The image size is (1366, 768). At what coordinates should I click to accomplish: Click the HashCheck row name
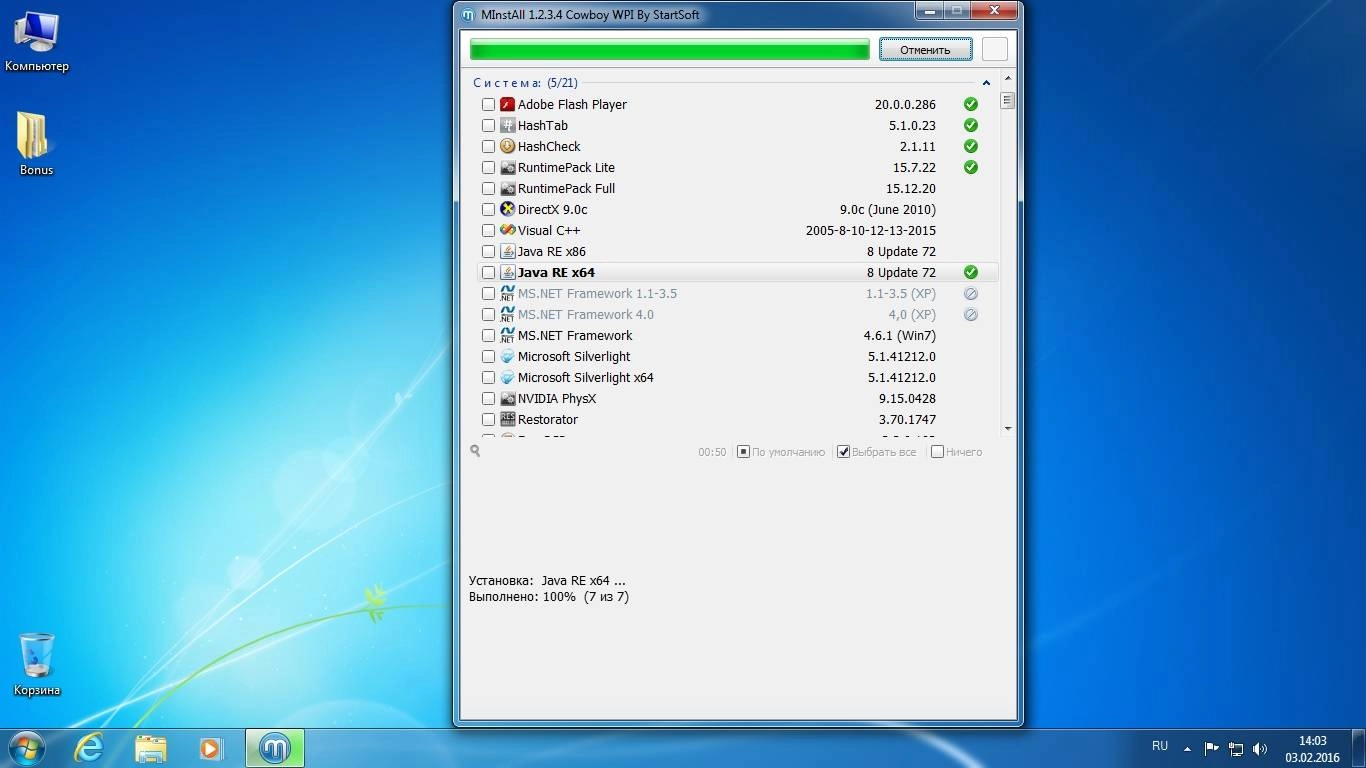(x=549, y=146)
